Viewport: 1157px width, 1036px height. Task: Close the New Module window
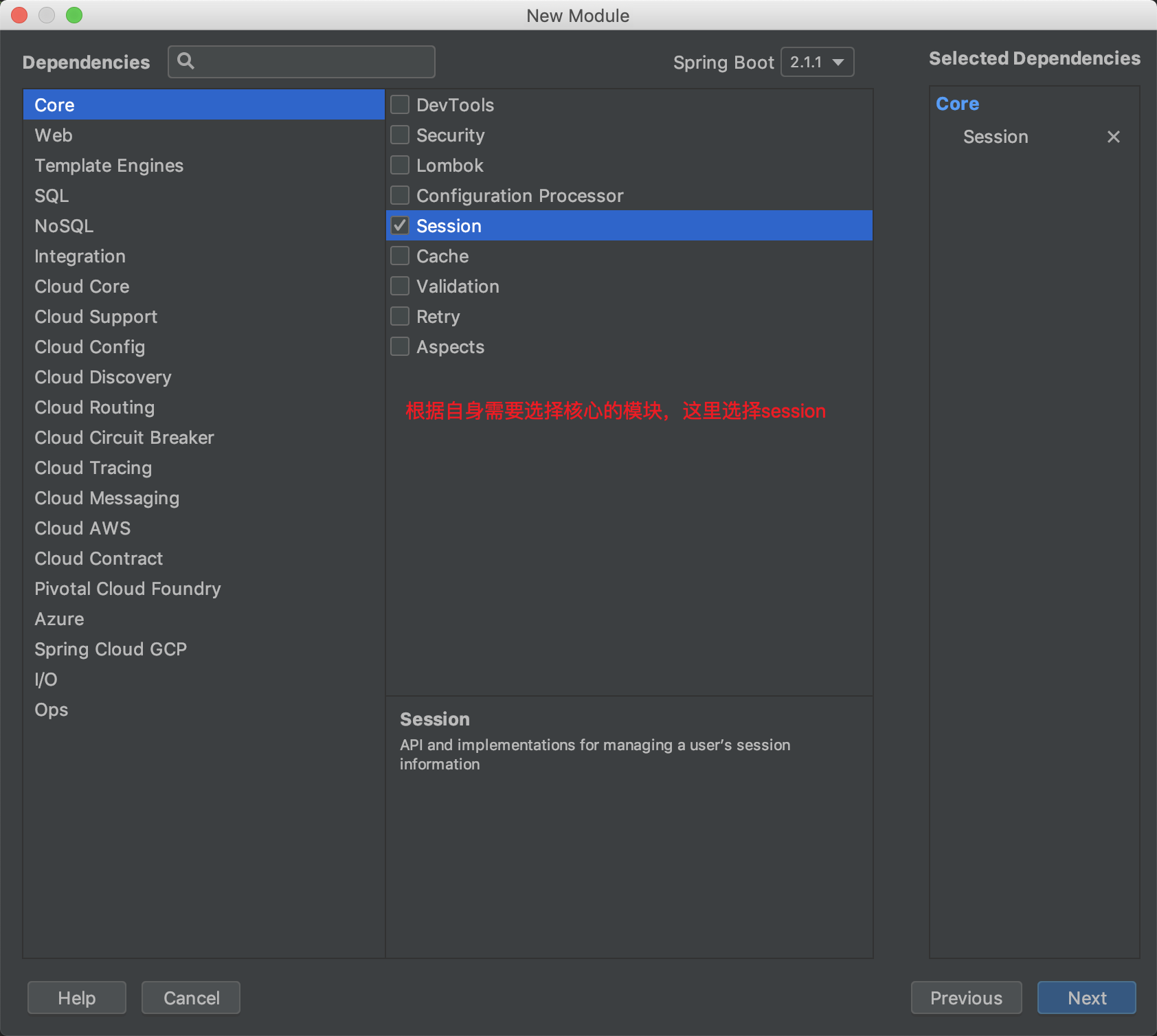tap(19, 15)
